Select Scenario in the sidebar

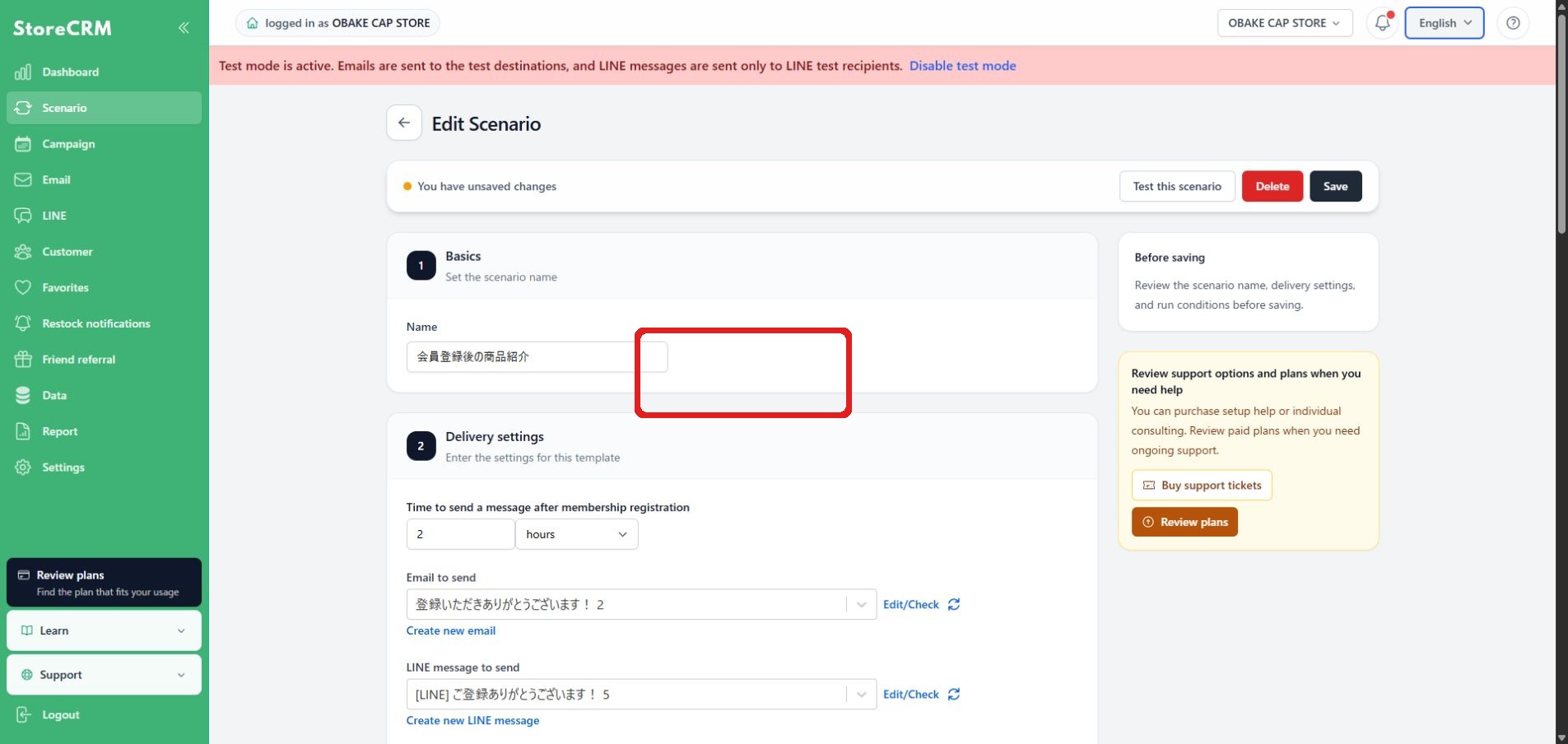click(104, 108)
